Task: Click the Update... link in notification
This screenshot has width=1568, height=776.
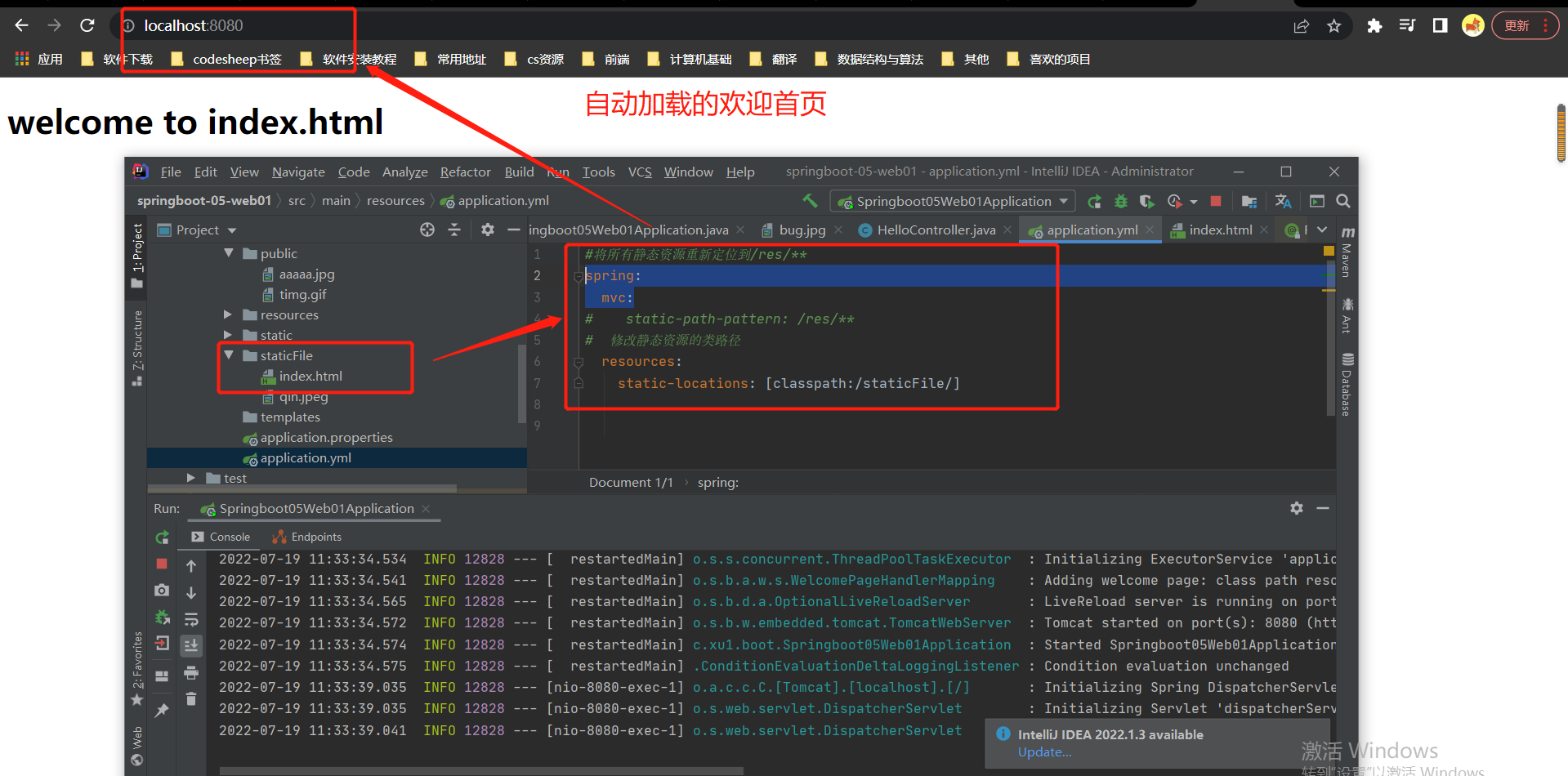Action: pos(1044,752)
